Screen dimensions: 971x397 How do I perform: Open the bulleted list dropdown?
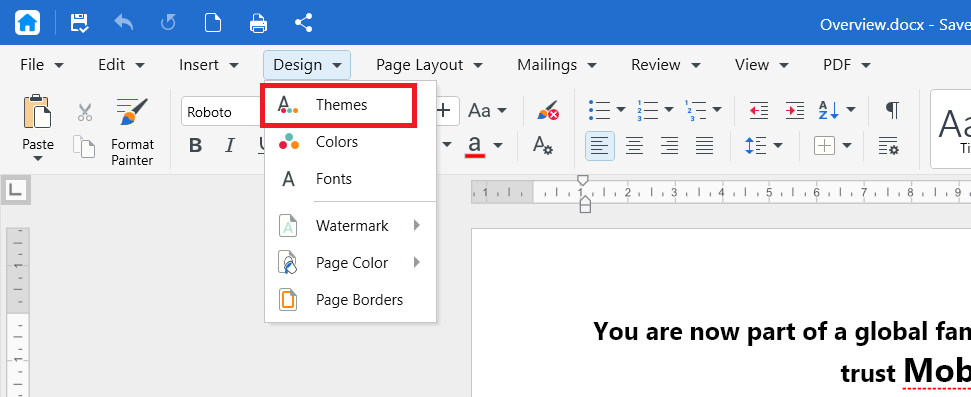tap(620, 111)
